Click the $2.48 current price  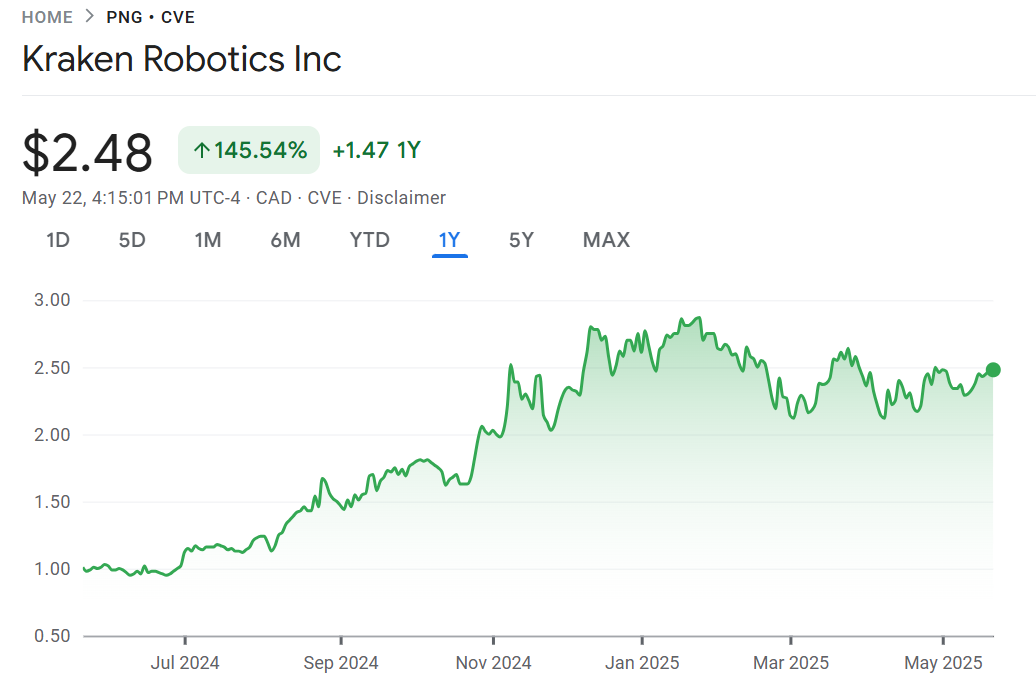pyautogui.click(x=88, y=153)
